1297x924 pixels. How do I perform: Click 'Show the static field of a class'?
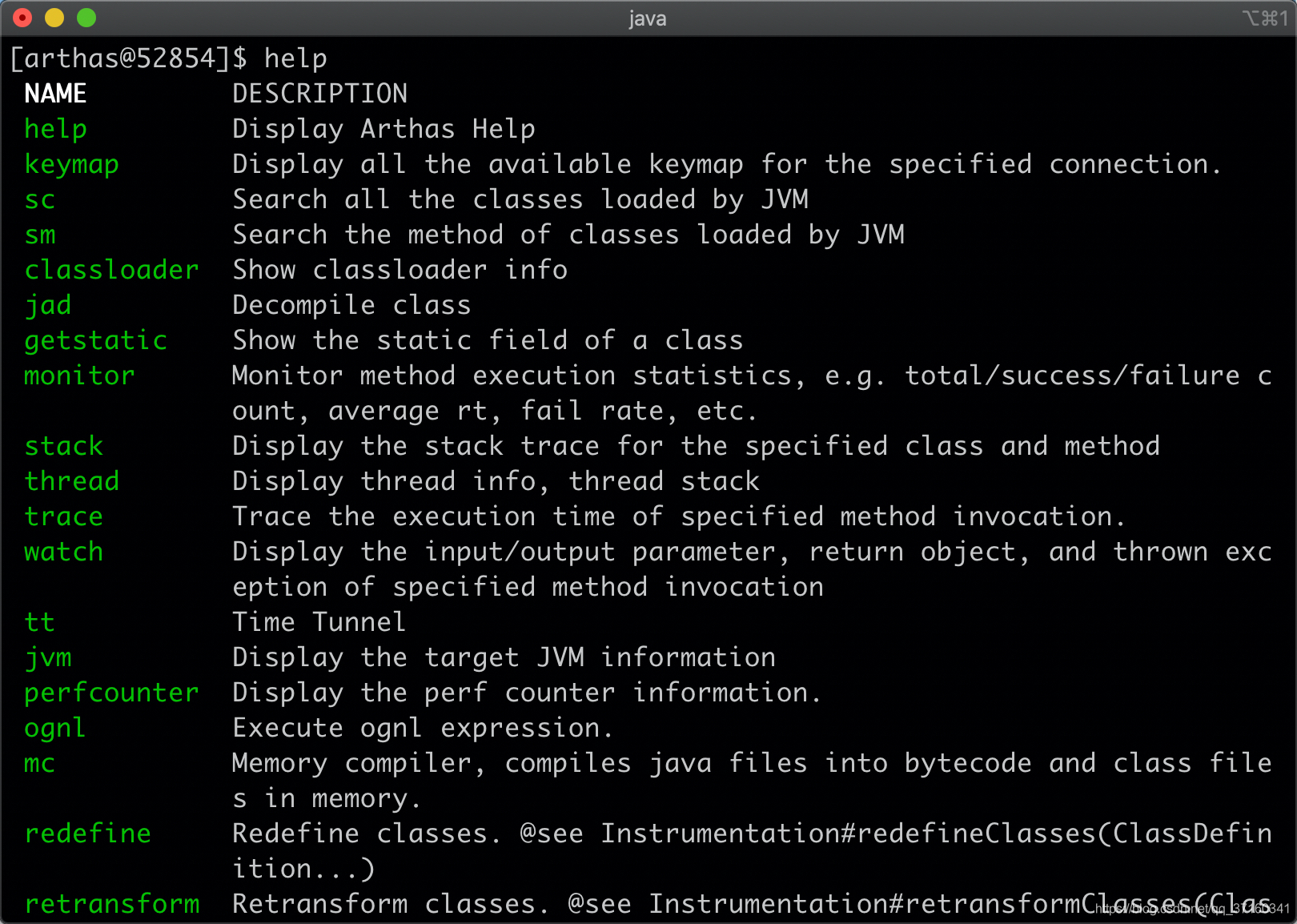tap(488, 340)
